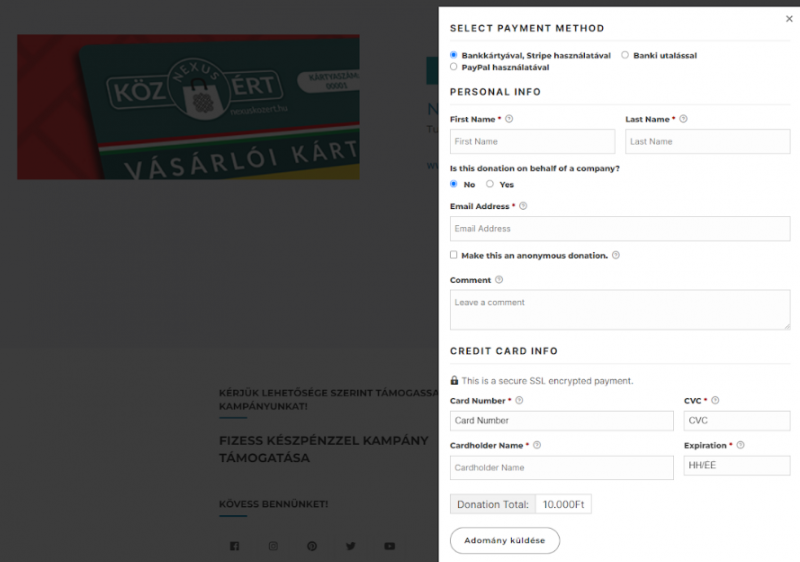Click the First Name input field
The width and height of the screenshot is (800, 562).
532,141
